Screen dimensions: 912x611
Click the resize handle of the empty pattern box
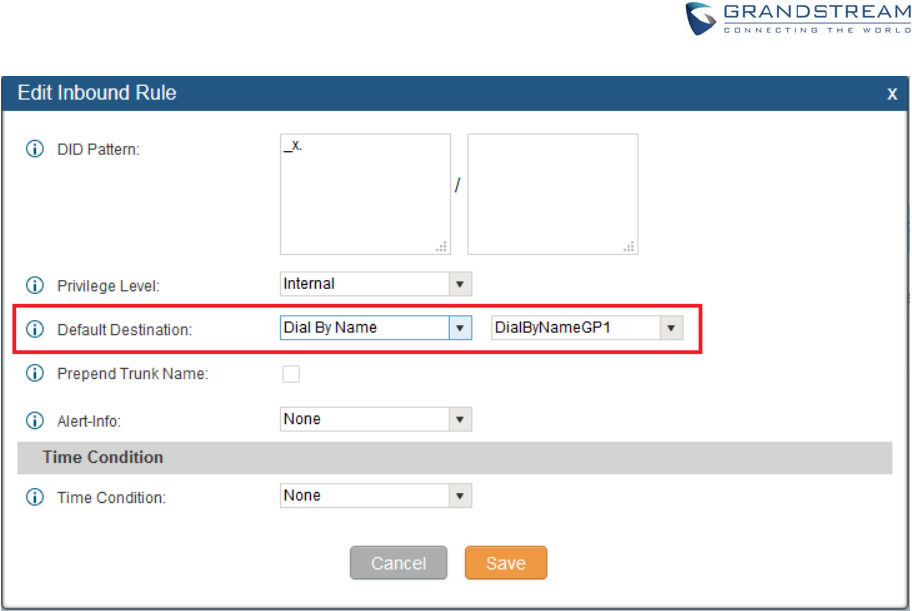629,247
